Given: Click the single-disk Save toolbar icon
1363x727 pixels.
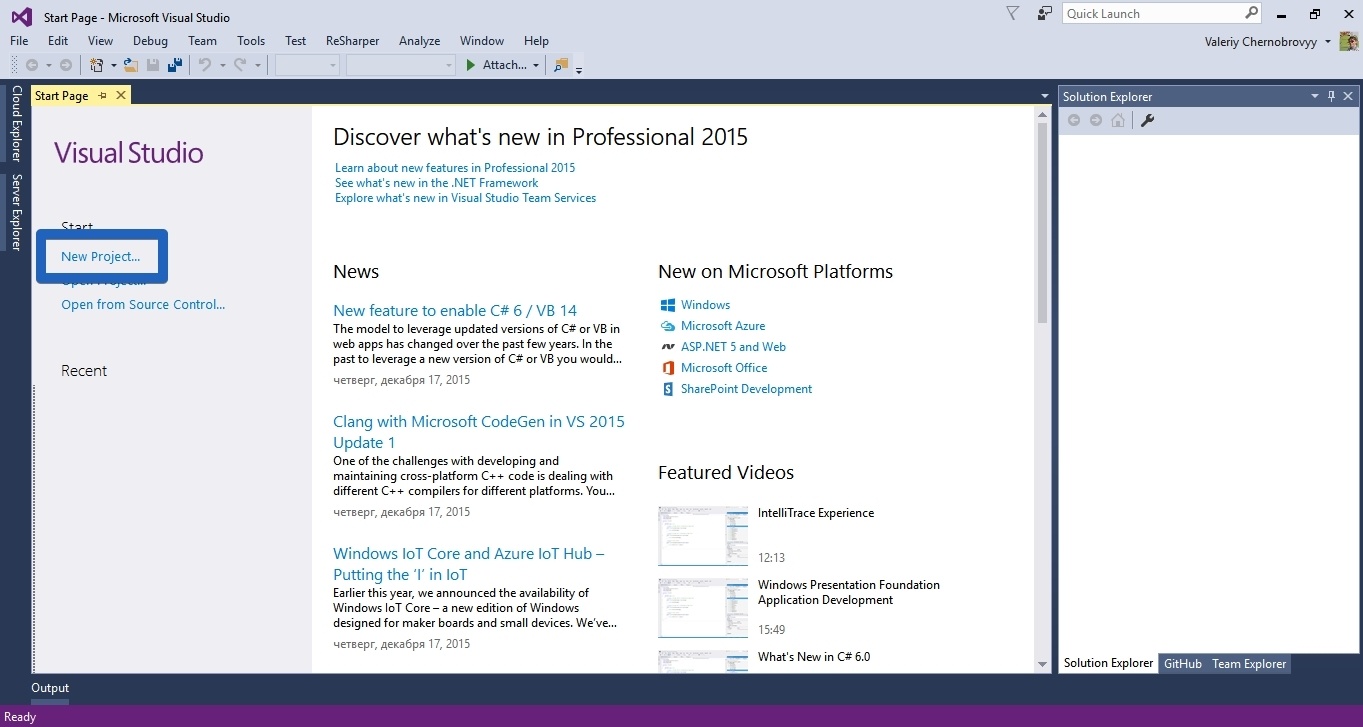Looking at the screenshot, I should click(x=153, y=65).
